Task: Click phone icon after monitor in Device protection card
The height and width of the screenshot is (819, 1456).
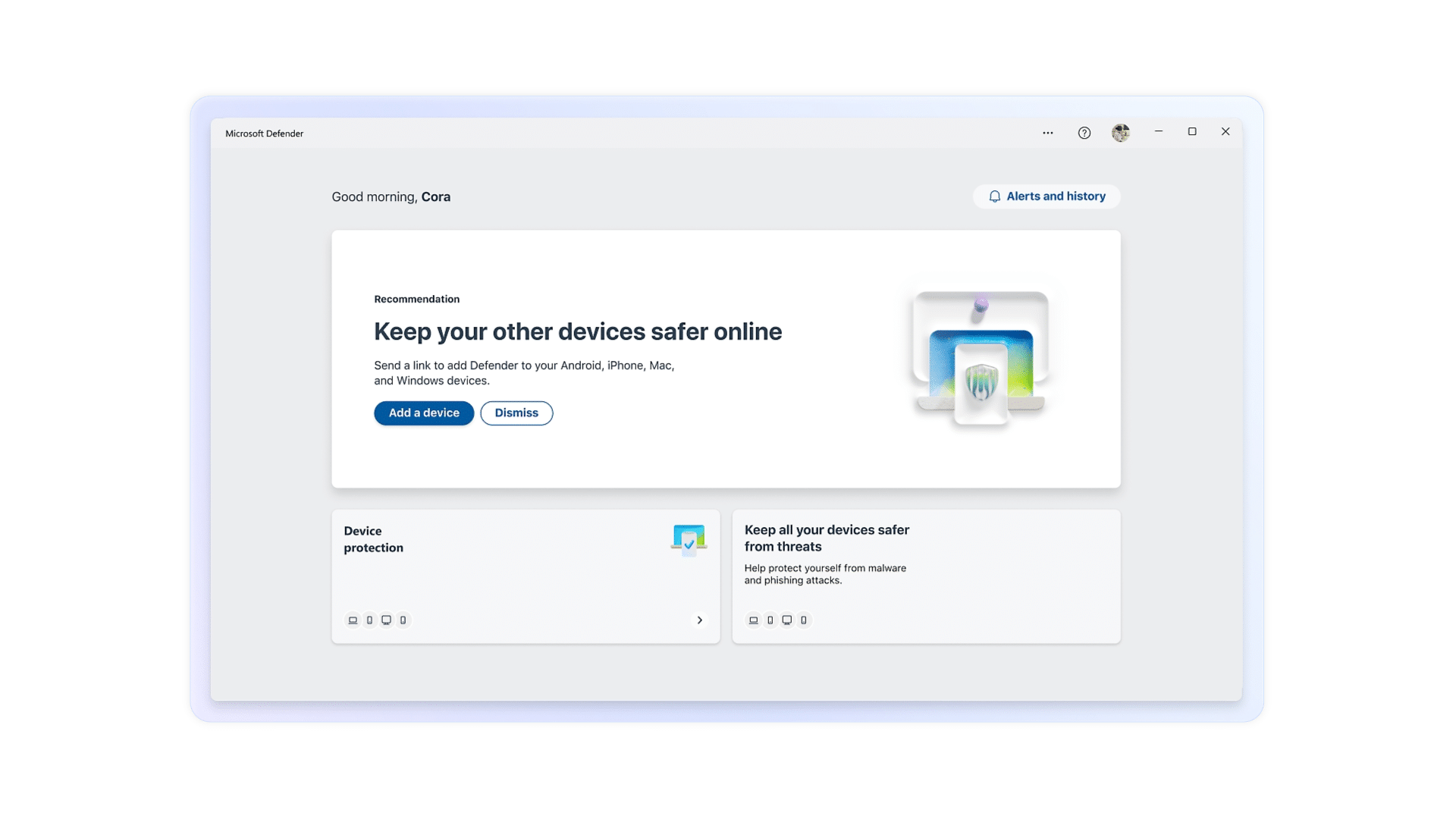Action: click(403, 620)
